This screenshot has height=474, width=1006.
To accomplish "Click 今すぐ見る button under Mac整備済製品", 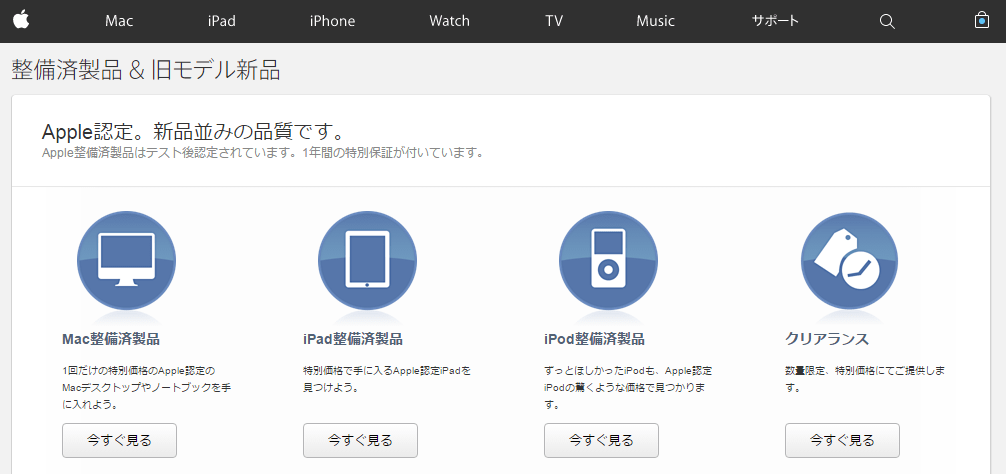I will click(x=119, y=440).
